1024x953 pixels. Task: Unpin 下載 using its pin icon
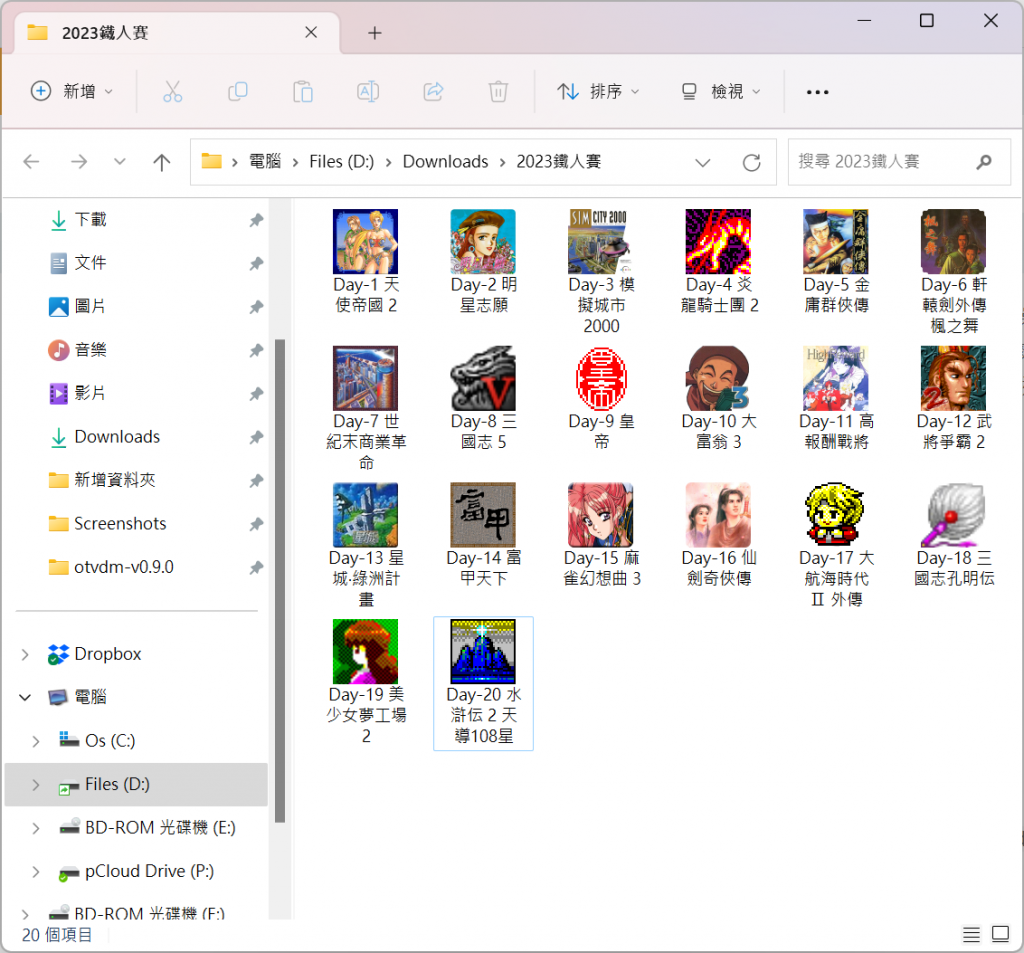click(256, 220)
